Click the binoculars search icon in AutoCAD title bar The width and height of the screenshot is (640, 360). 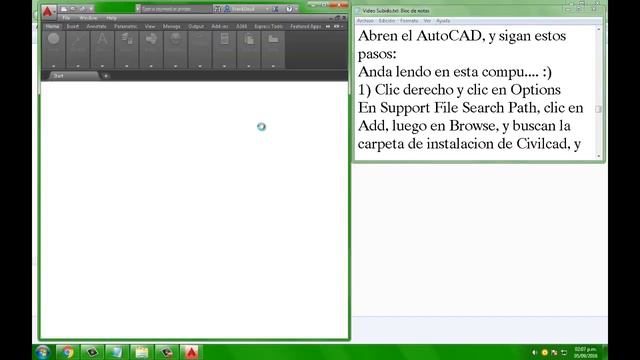[x=218, y=9]
